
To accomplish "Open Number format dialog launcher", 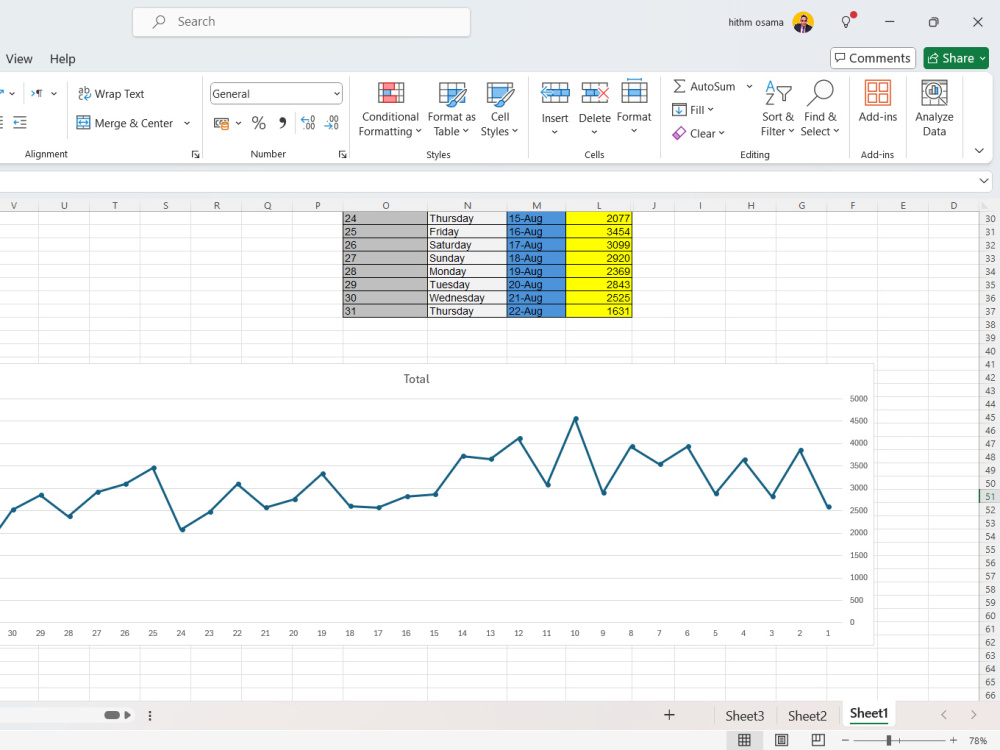I will (x=342, y=154).
